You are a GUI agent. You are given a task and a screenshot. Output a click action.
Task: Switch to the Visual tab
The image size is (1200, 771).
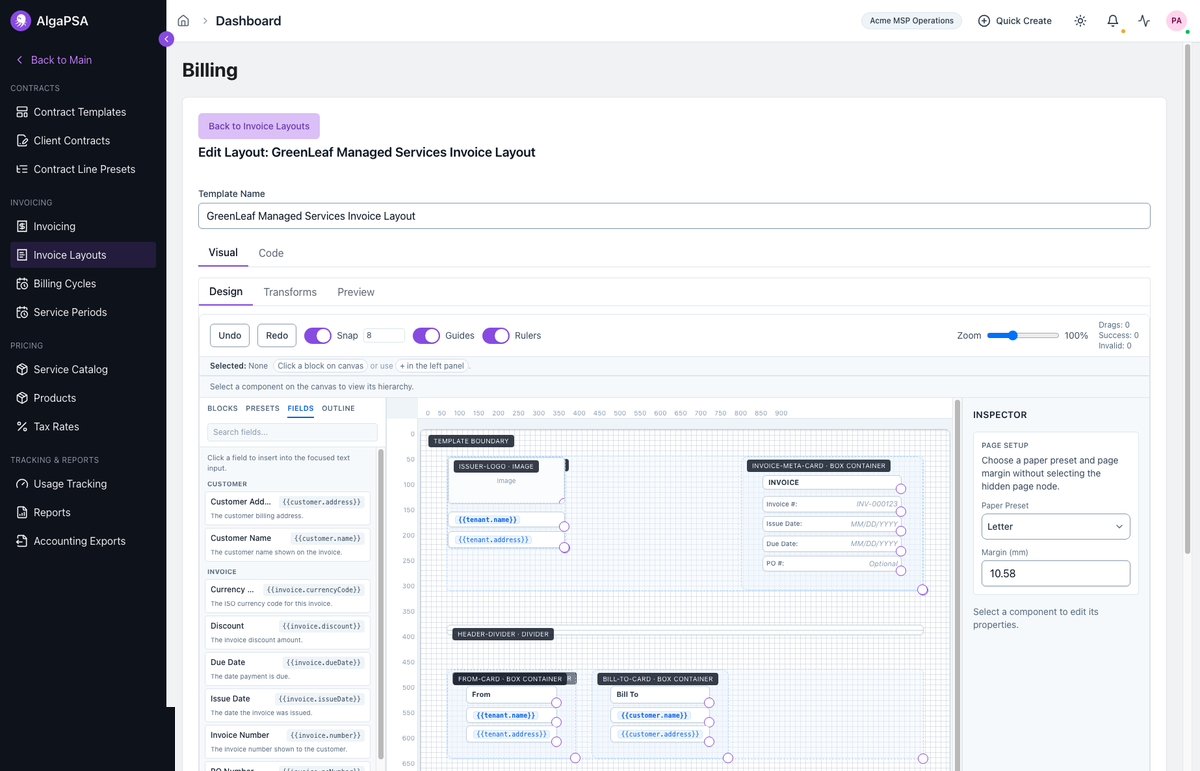[223, 253]
